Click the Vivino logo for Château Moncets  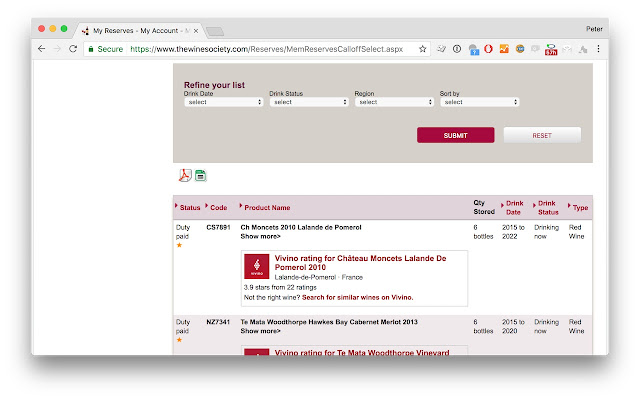(x=256, y=267)
